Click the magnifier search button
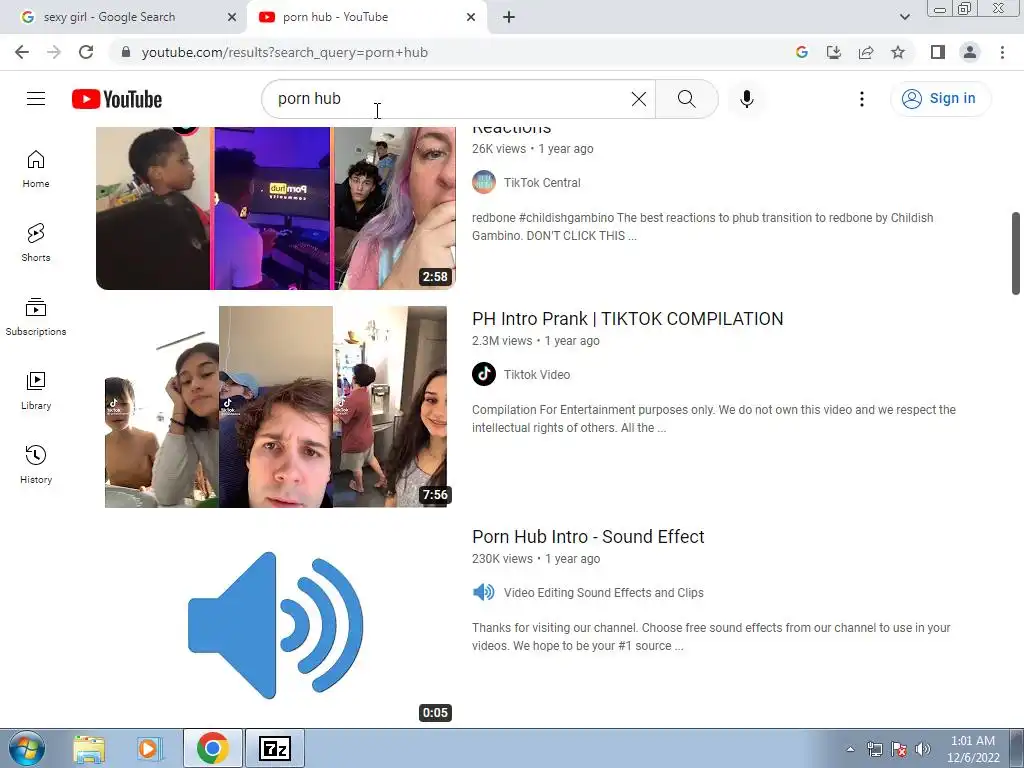This screenshot has width=1024, height=768. pos(686,99)
